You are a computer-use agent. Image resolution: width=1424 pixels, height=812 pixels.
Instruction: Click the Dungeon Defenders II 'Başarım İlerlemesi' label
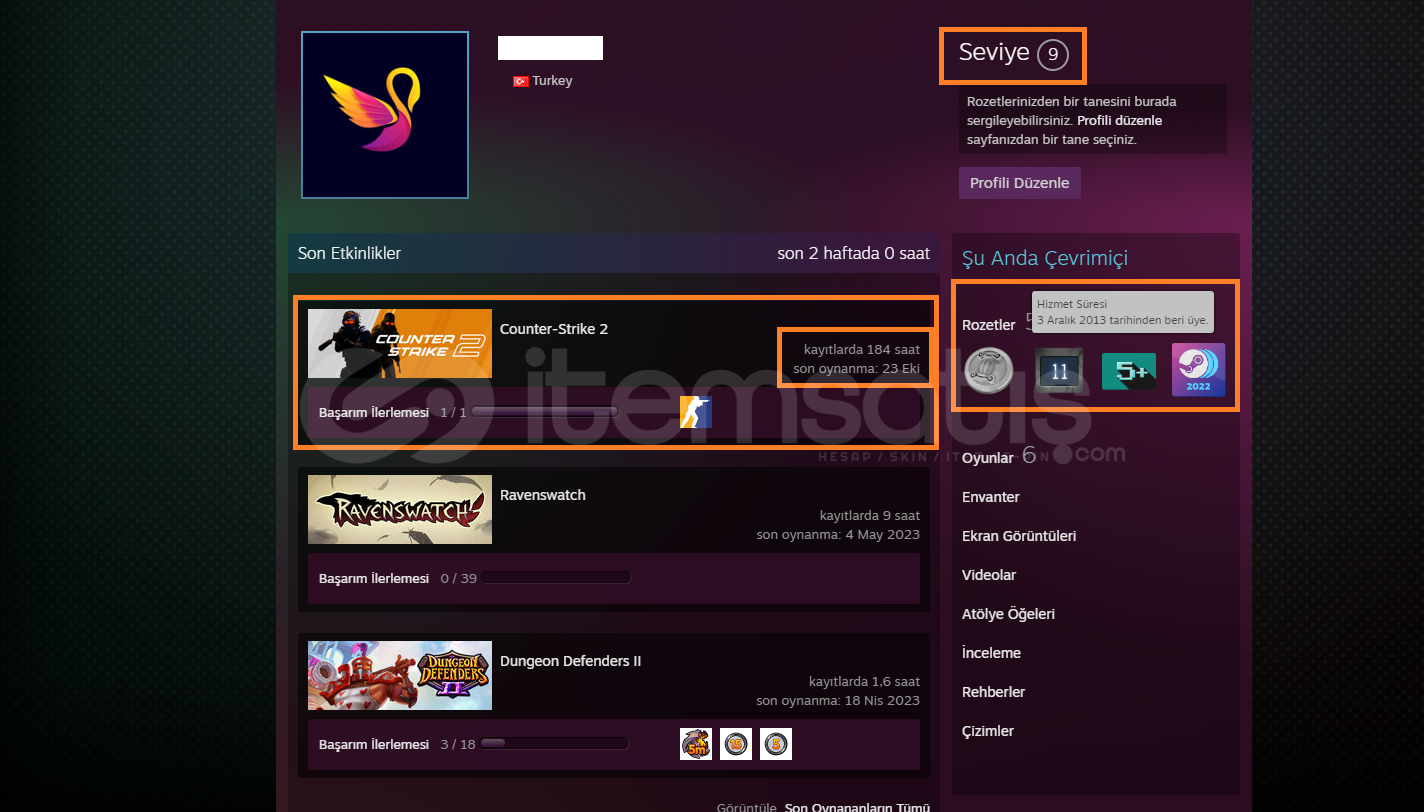[374, 744]
